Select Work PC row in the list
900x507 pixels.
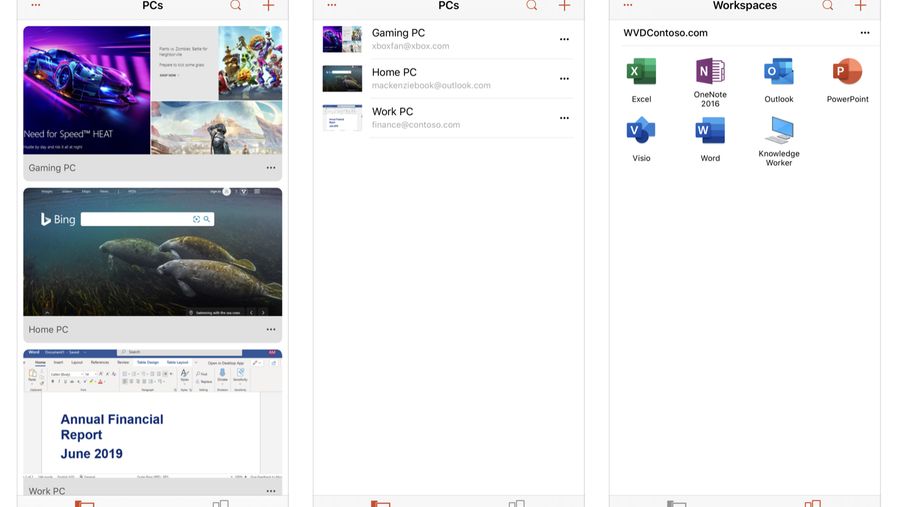point(448,118)
